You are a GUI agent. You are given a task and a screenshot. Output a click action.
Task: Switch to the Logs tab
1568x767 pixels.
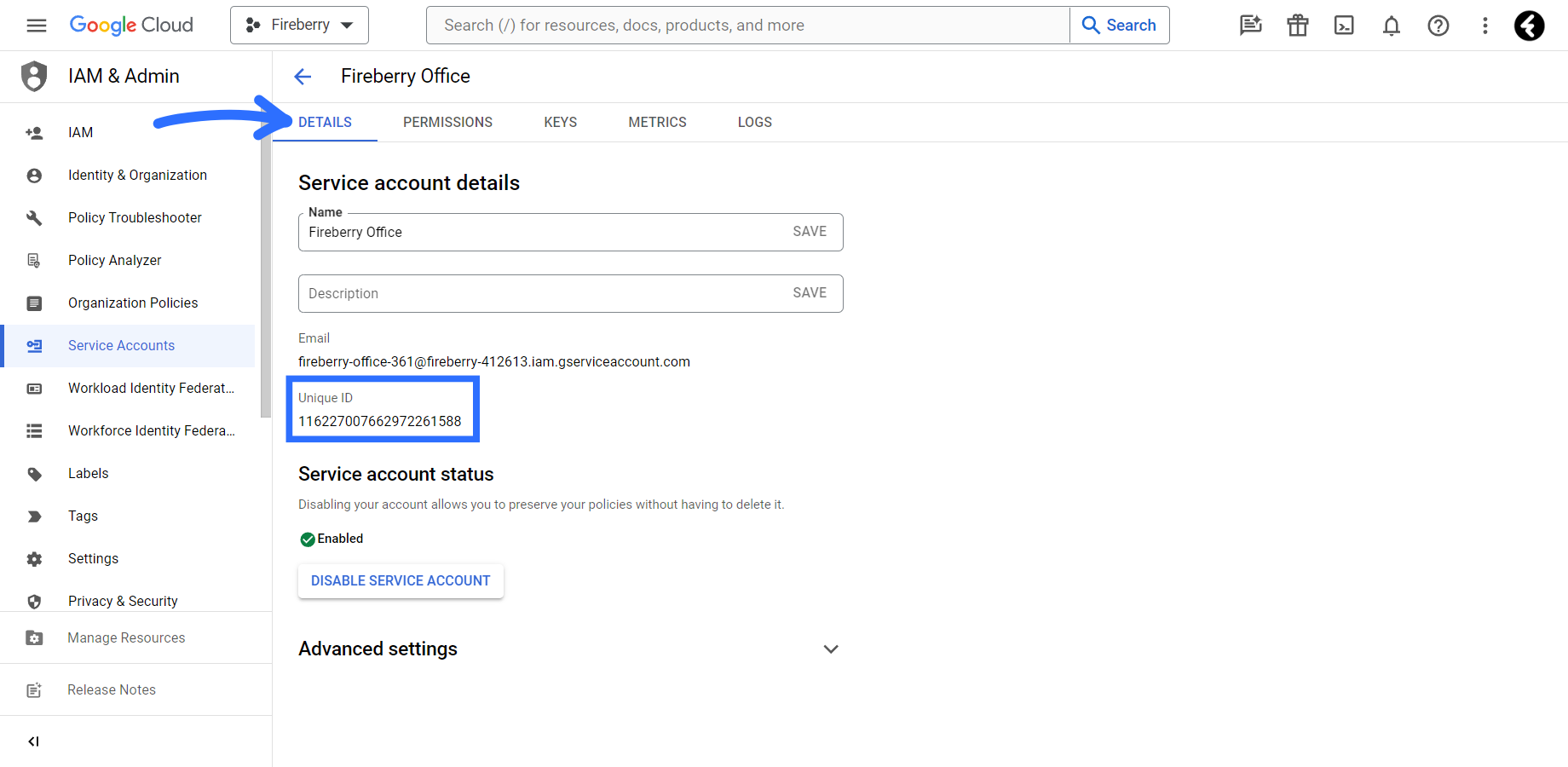click(754, 122)
